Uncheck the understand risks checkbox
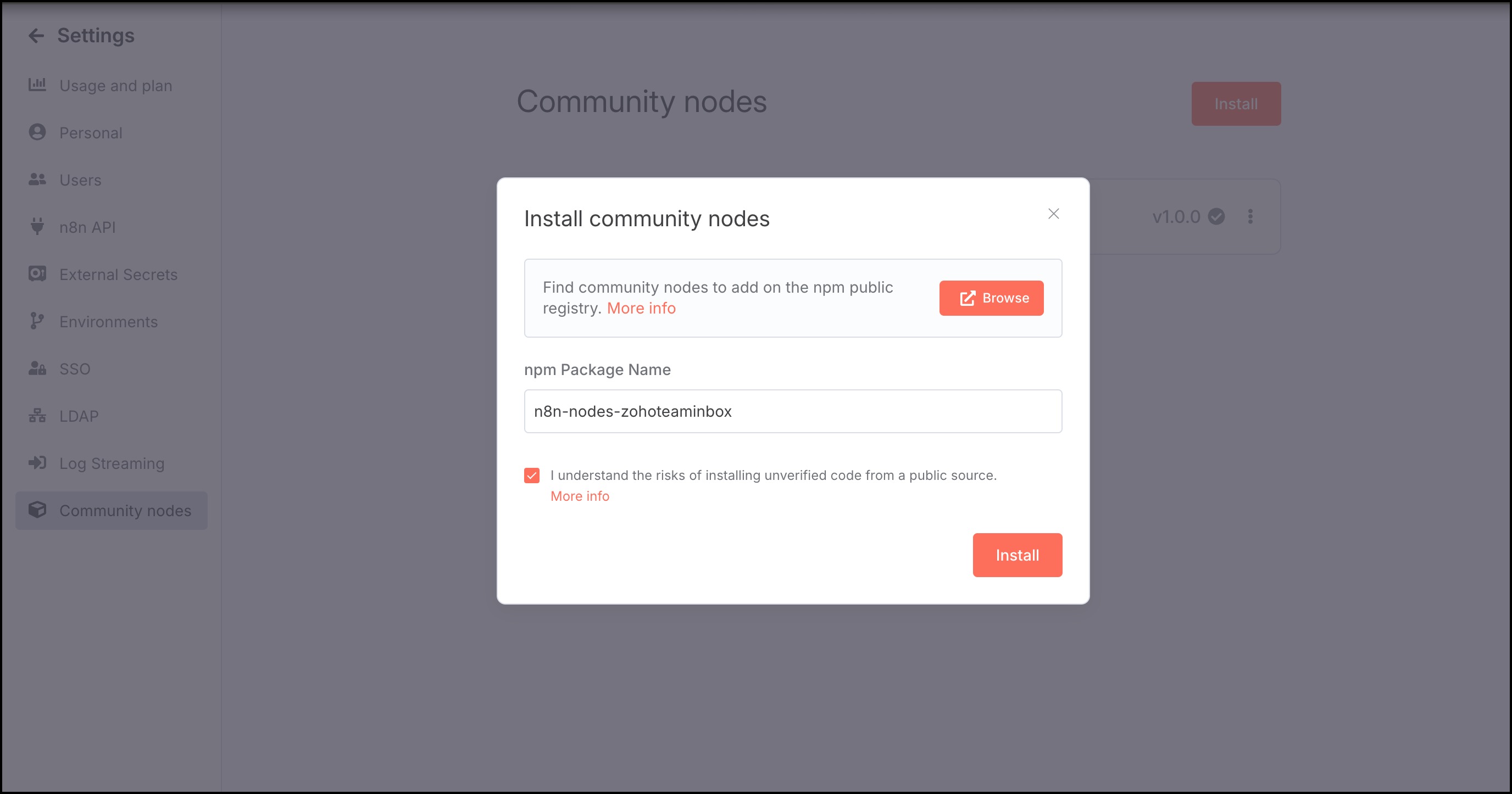 click(532, 475)
